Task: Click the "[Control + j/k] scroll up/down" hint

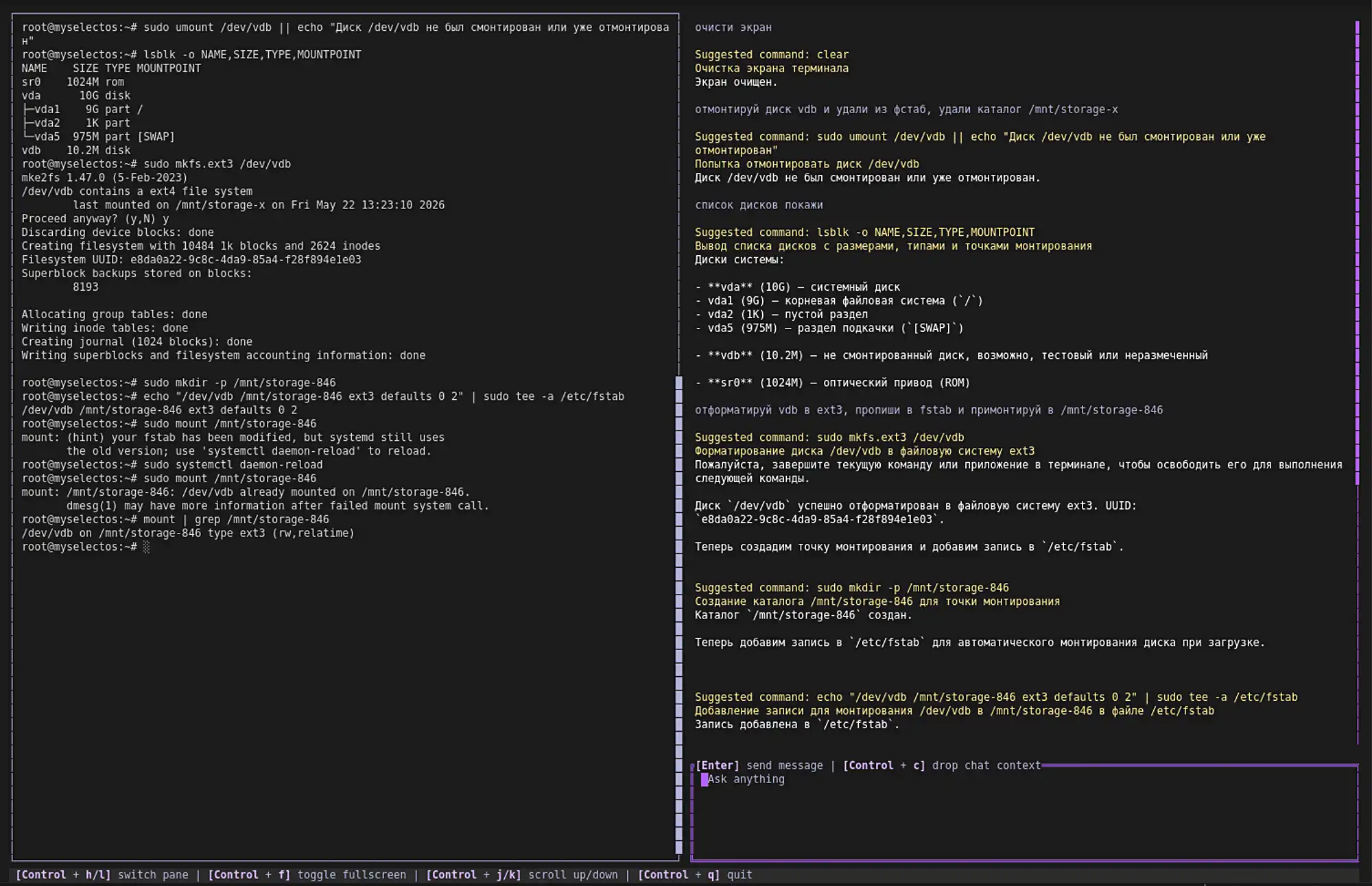Action: pyautogui.click(x=521, y=874)
